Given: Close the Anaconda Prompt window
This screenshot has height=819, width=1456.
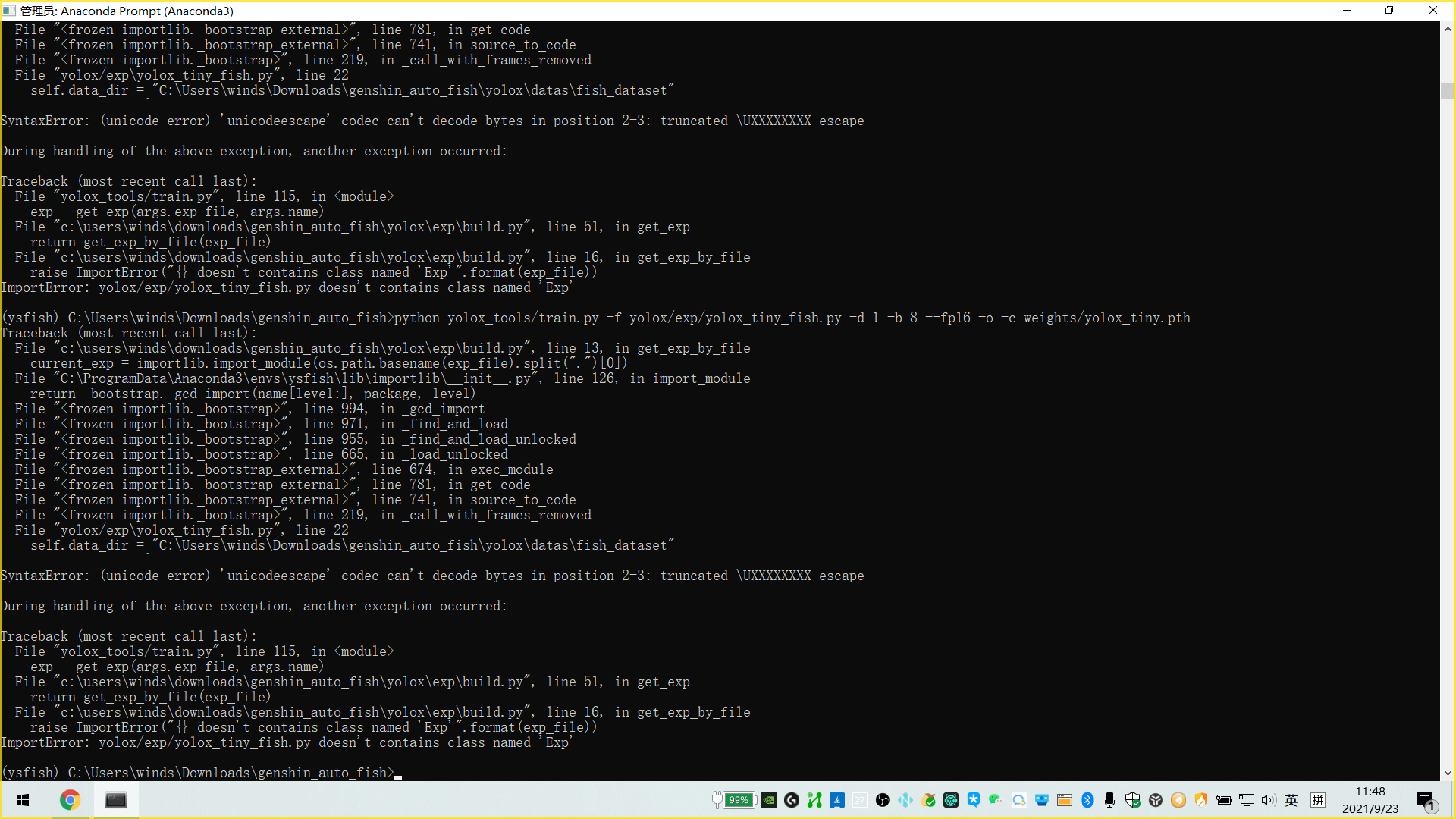Looking at the screenshot, I should coord(1433,11).
